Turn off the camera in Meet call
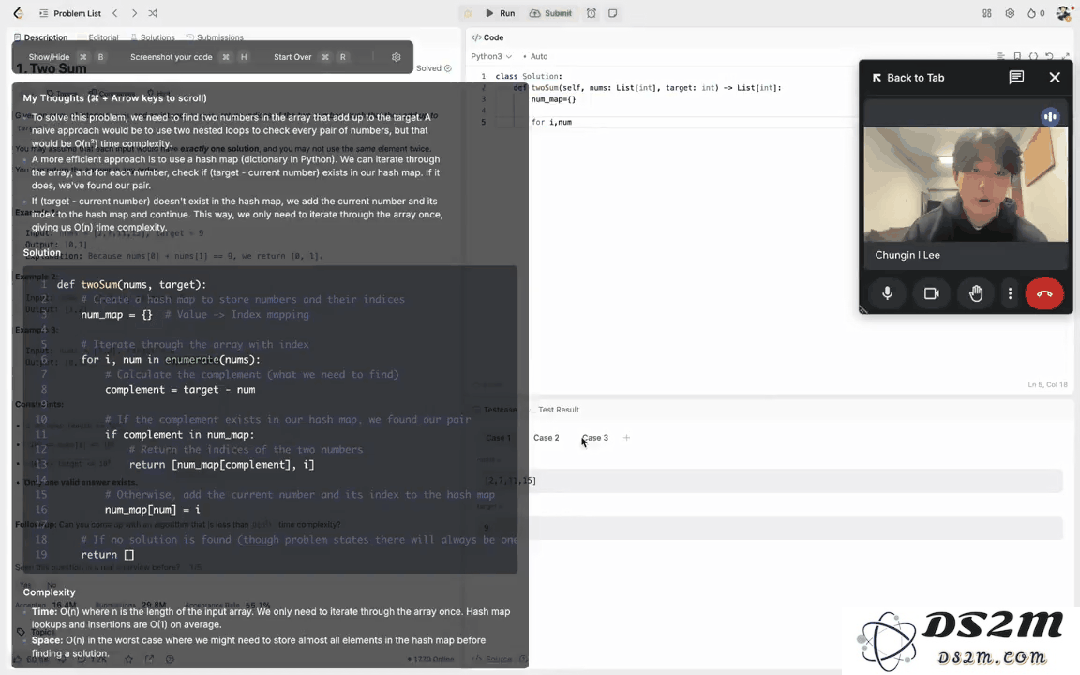This screenshot has height=675, width=1080. coord(931,293)
